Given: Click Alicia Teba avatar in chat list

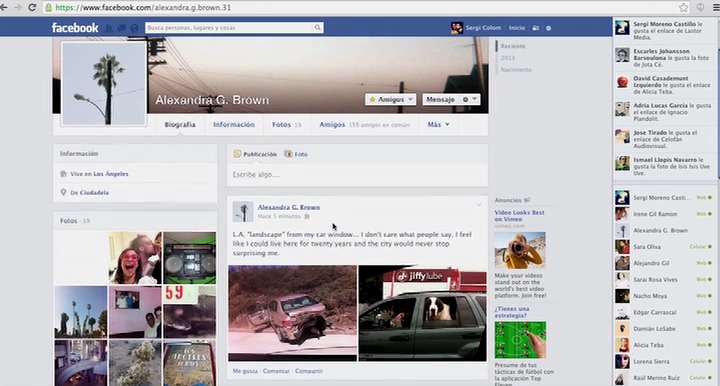Looking at the screenshot, I should pos(622,345).
